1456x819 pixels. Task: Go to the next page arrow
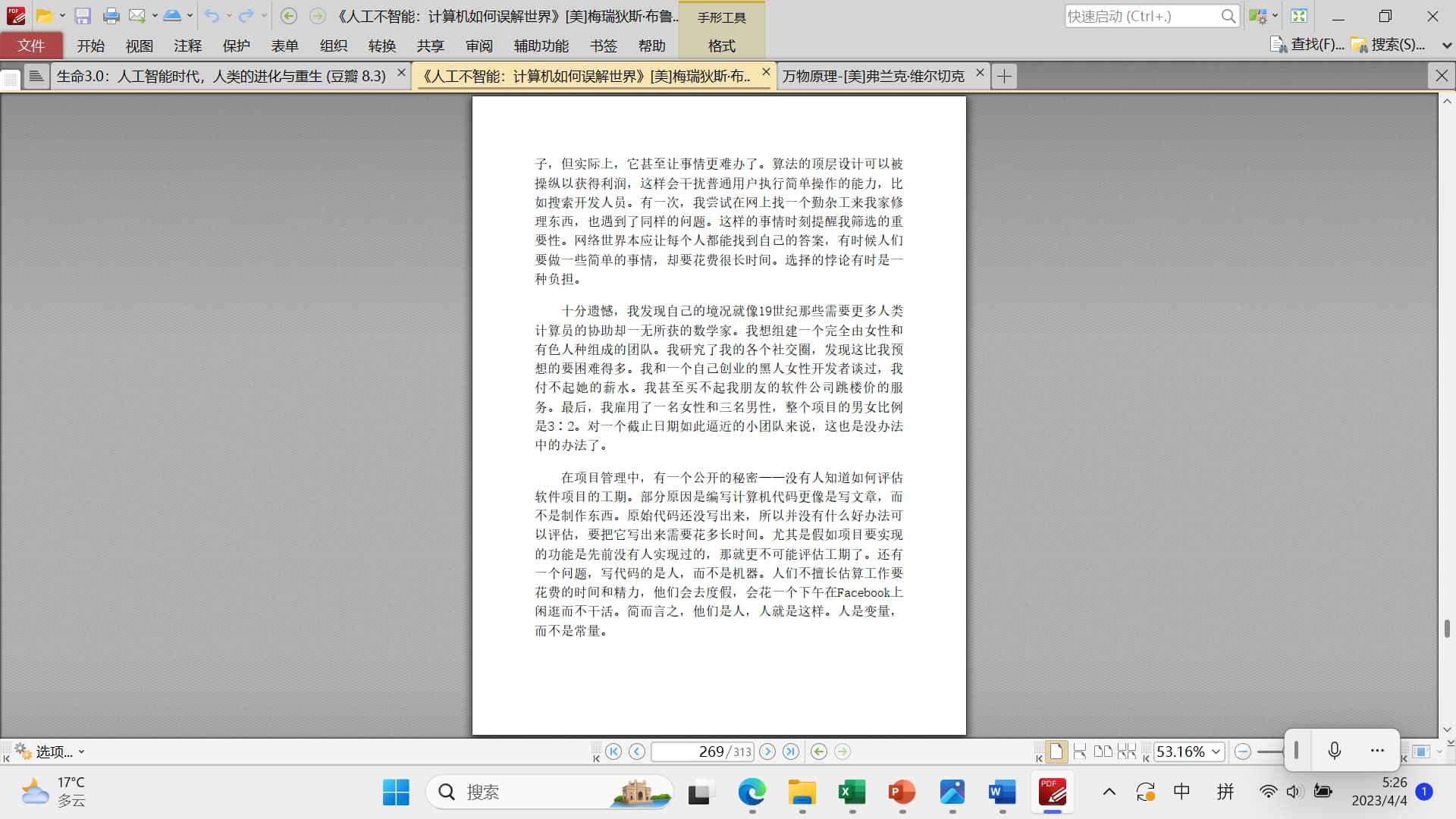click(767, 752)
